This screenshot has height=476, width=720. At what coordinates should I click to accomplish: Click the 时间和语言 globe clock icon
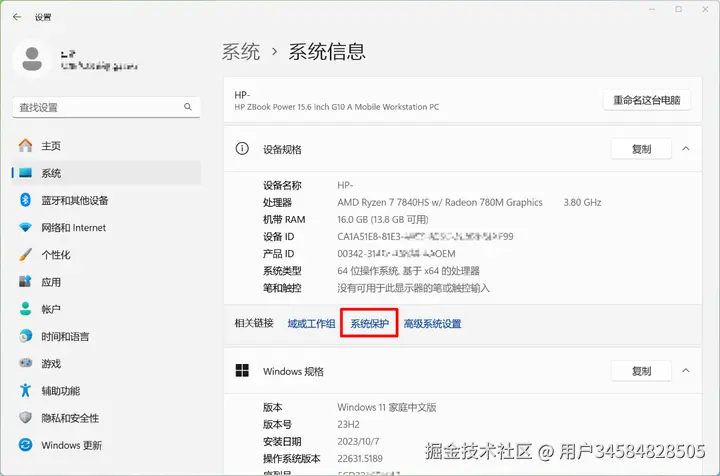pos(25,336)
